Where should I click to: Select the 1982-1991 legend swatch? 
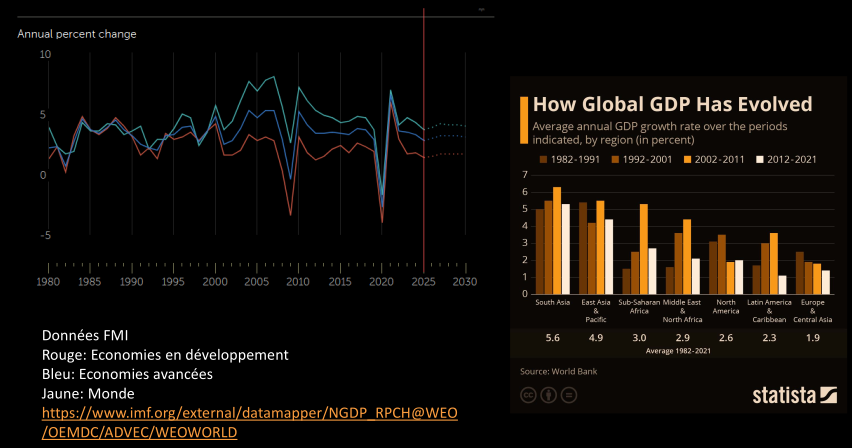[x=542, y=159]
